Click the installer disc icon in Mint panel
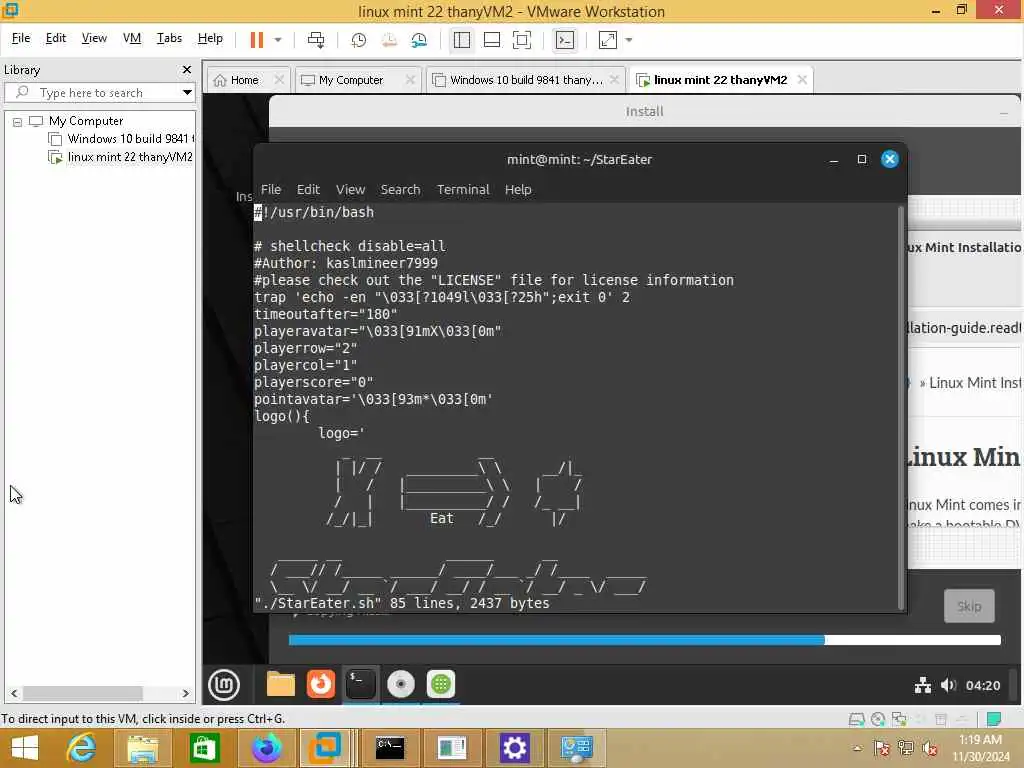Viewport: 1024px width, 768px height. pos(401,684)
